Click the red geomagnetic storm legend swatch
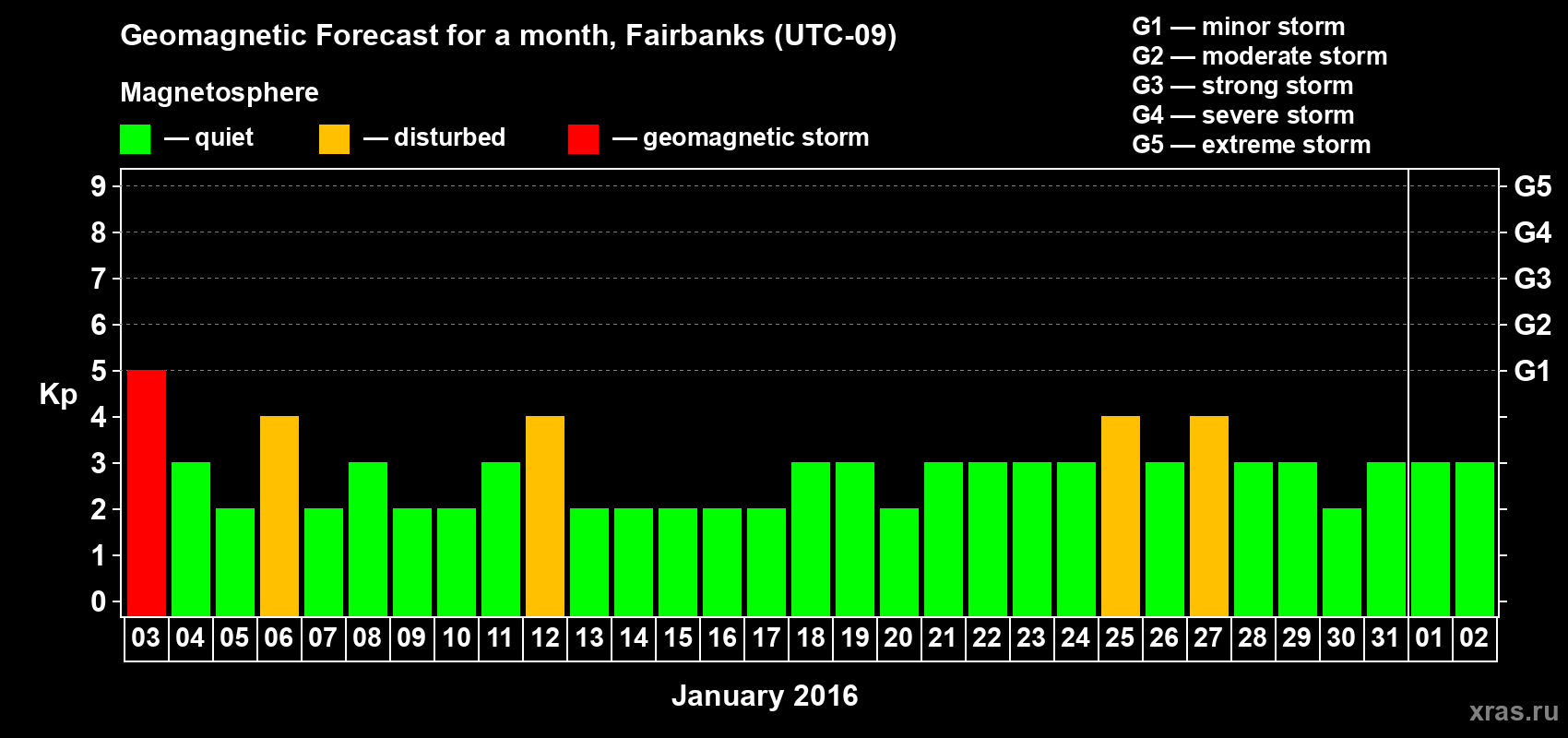1568x738 pixels. [584, 139]
